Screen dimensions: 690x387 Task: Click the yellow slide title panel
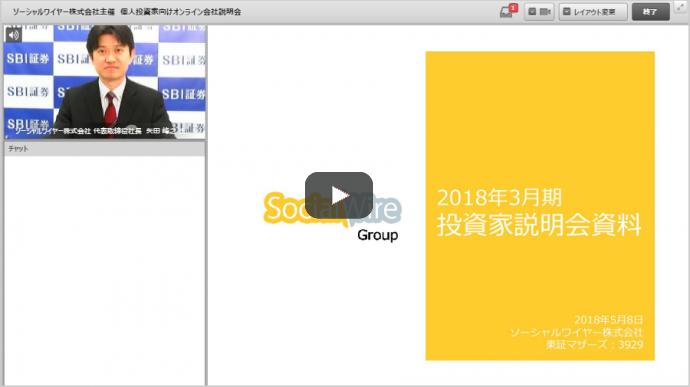[x=540, y=206]
